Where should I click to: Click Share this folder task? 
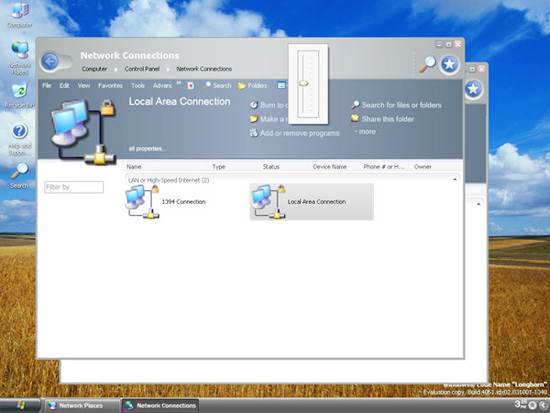(383, 119)
